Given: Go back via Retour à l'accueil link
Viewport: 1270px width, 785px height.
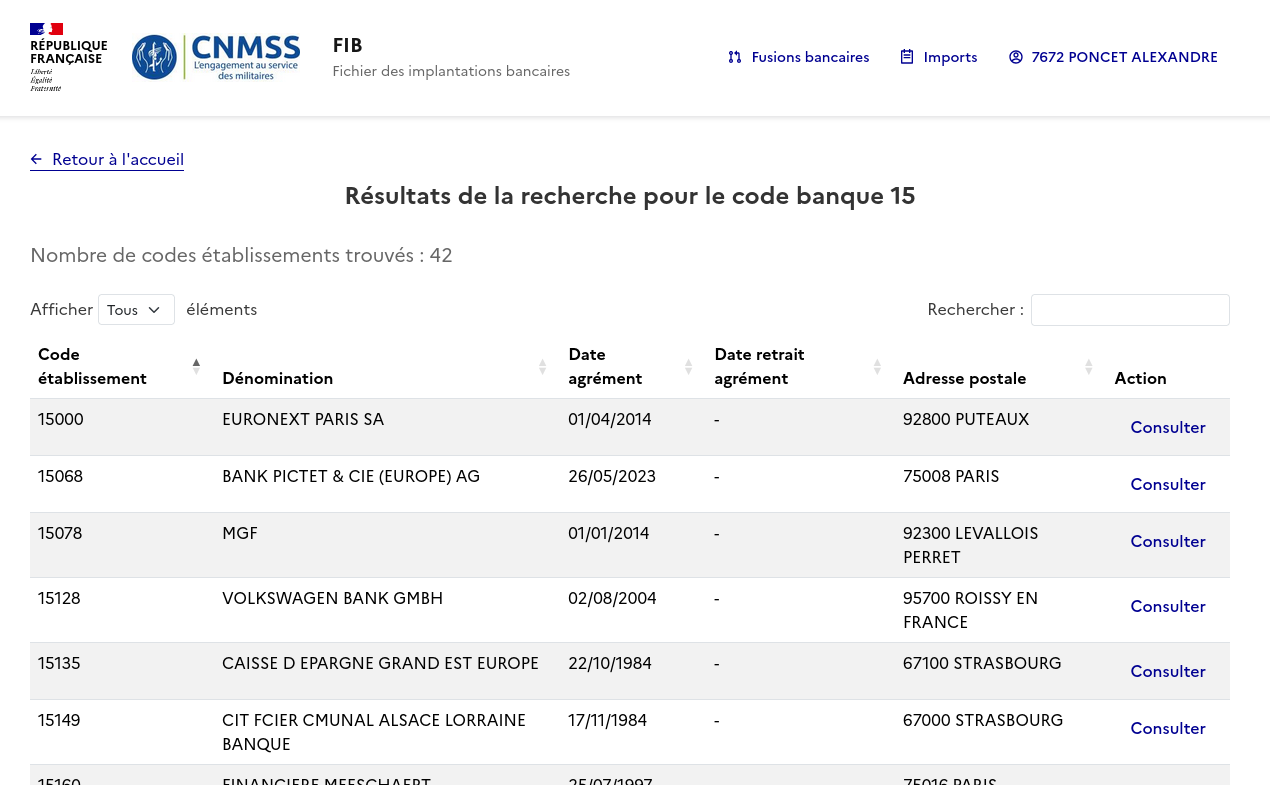Looking at the screenshot, I should click(107, 159).
